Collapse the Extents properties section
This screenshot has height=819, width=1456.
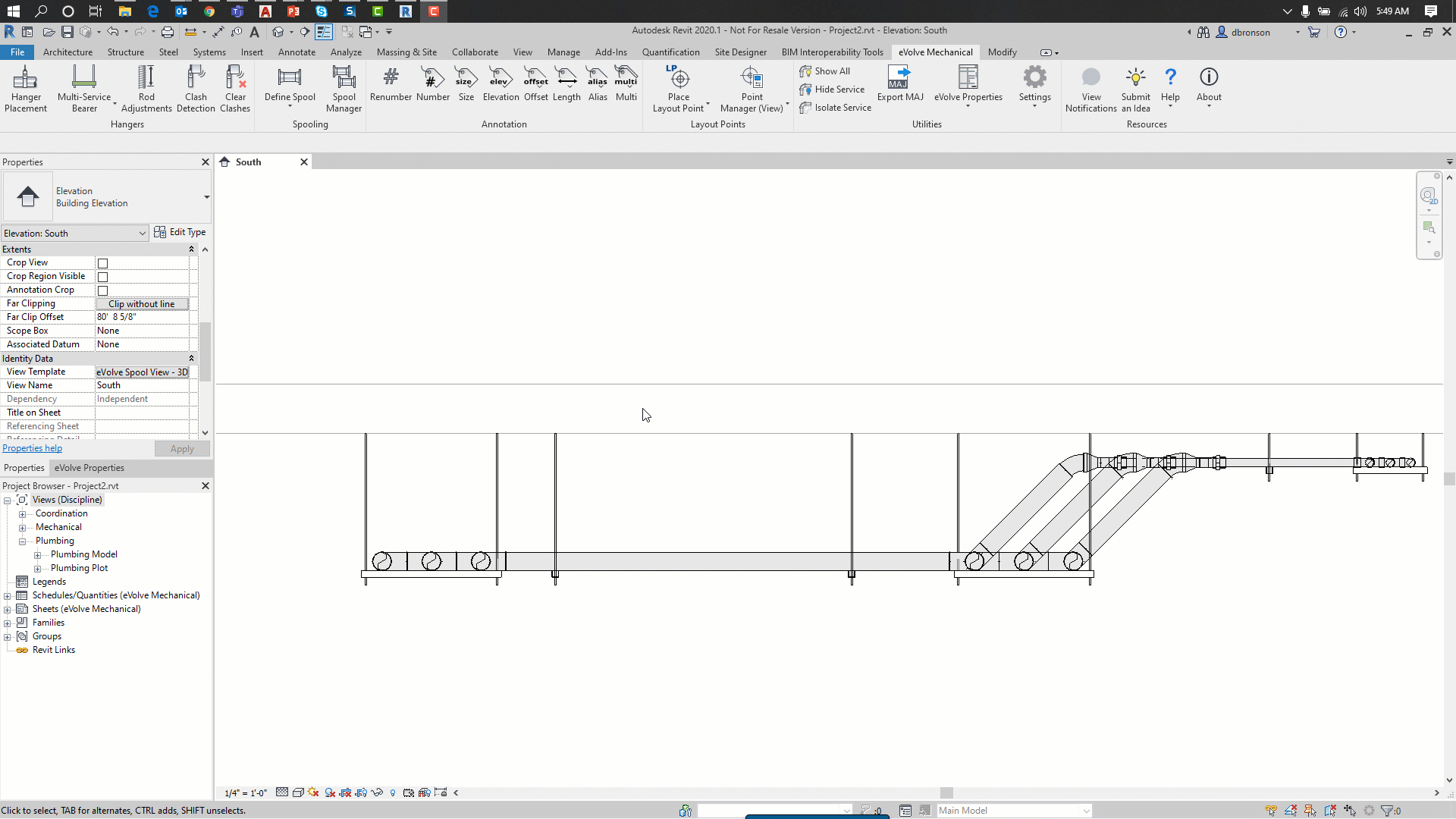pos(191,249)
